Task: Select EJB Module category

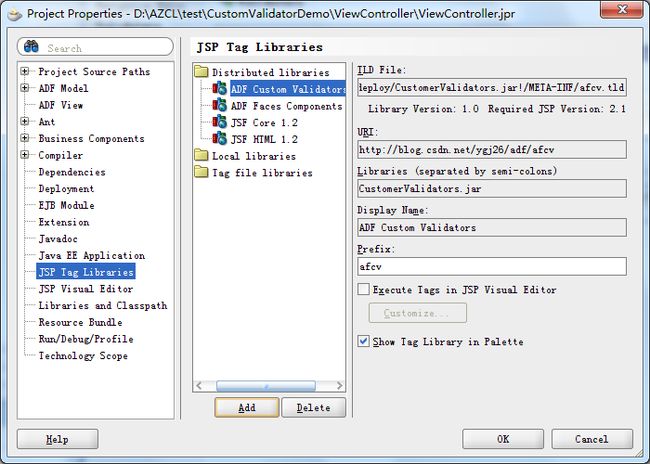Action: coord(66,205)
